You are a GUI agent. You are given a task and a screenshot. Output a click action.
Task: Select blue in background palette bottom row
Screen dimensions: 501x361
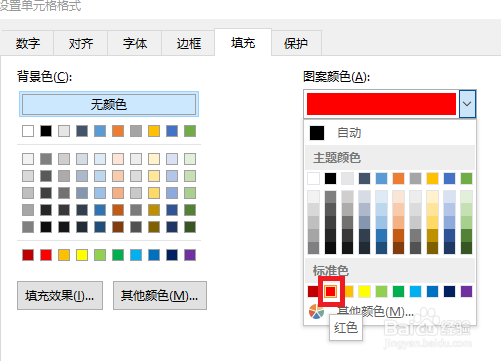click(x=154, y=255)
